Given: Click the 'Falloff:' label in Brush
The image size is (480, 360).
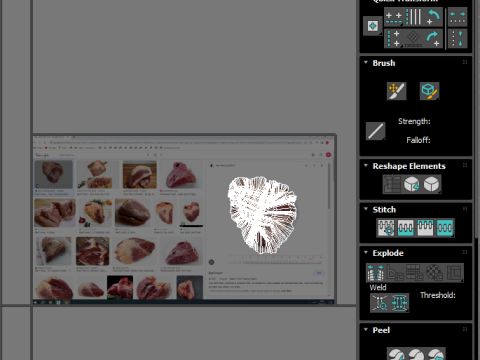Looking at the screenshot, I should [418, 140].
